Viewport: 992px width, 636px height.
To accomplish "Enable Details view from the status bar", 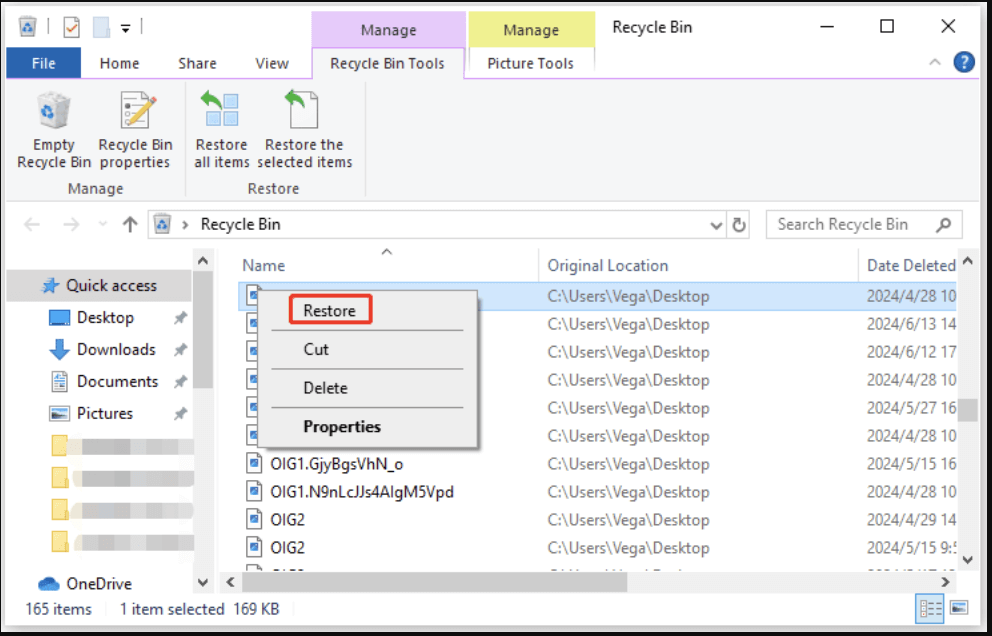I will click(930, 609).
